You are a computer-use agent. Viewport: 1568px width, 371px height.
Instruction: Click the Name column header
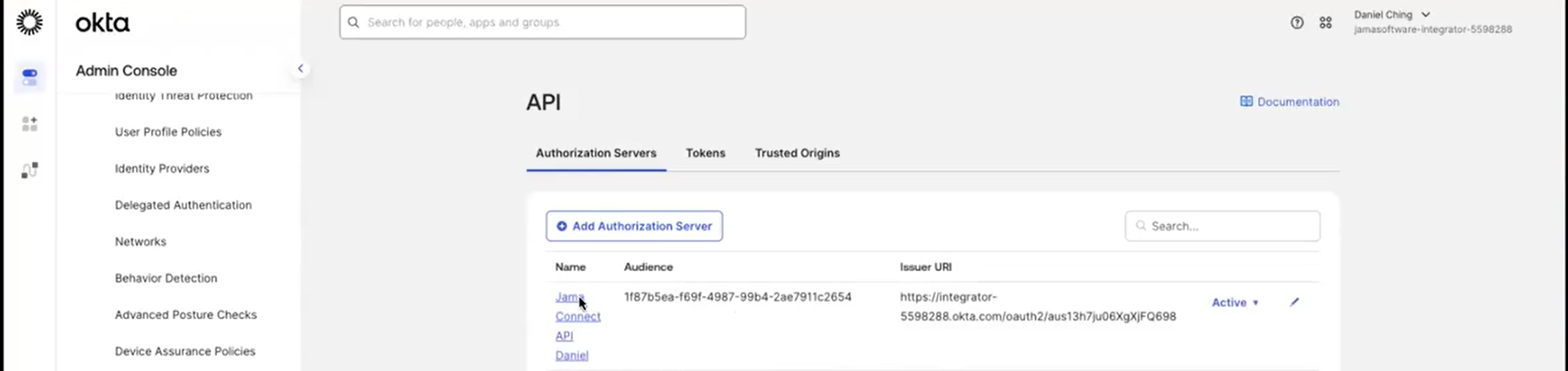pyautogui.click(x=571, y=267)
